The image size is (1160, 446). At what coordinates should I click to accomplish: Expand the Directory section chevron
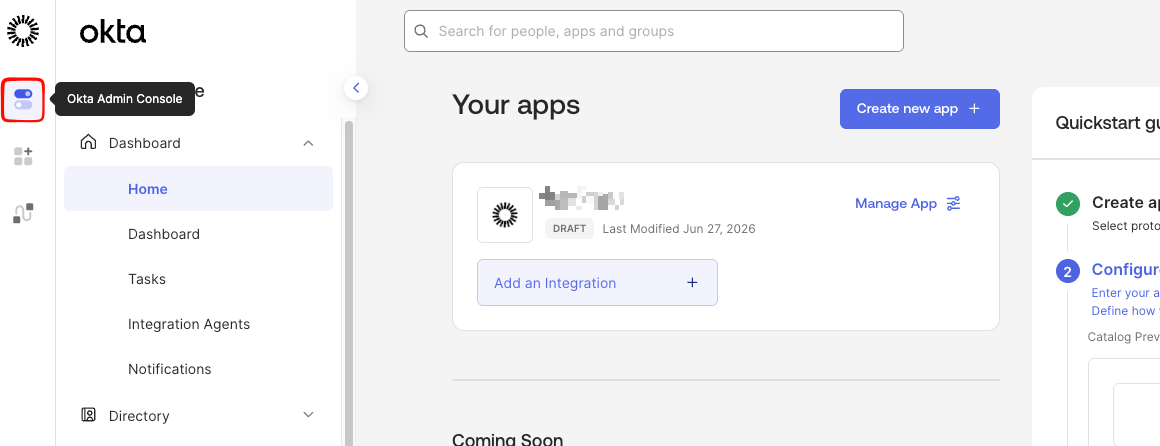(308, 415)
